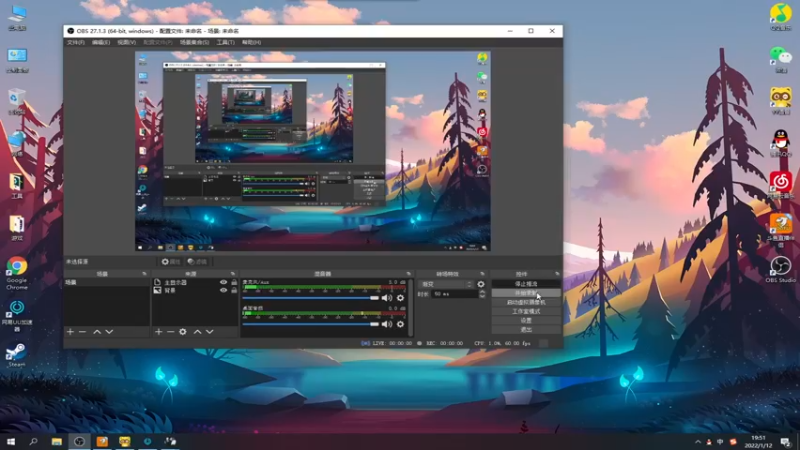Open the QQ penguin desktop icon
The width and height of the screenshot is (800, 450).
click(x=781, y=143)
